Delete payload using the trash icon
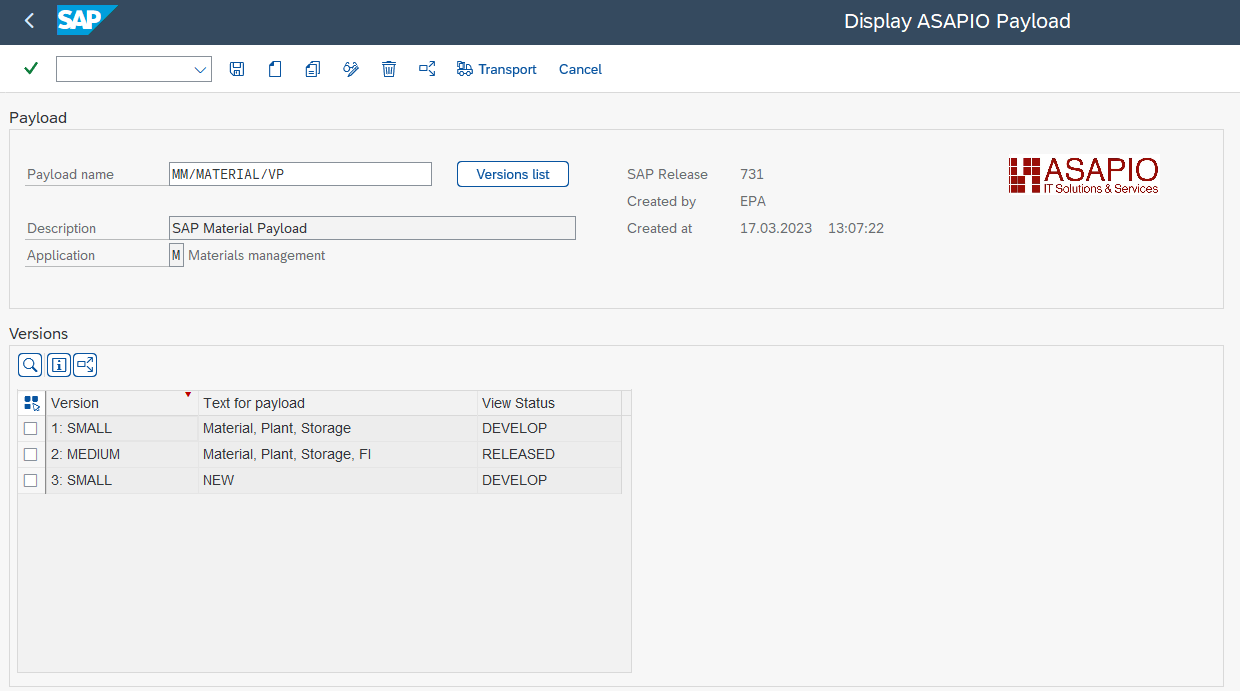The image size is (1240, 691). pos(389,69)
